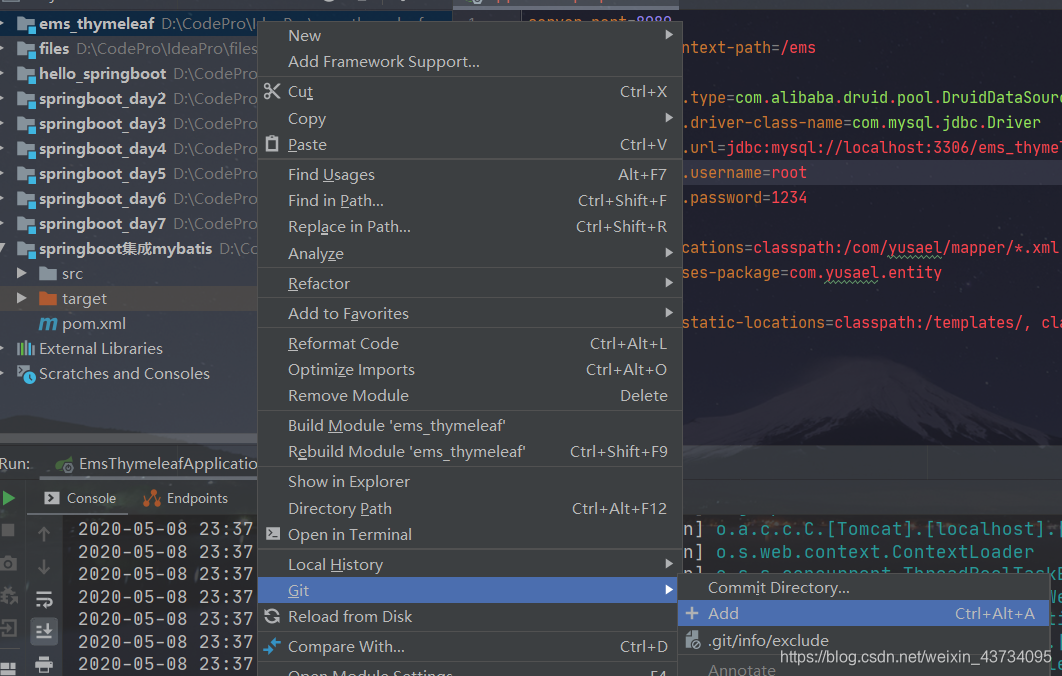Click the scroll to end icon
The image size is (1062, 676).
tap(44, 631)
